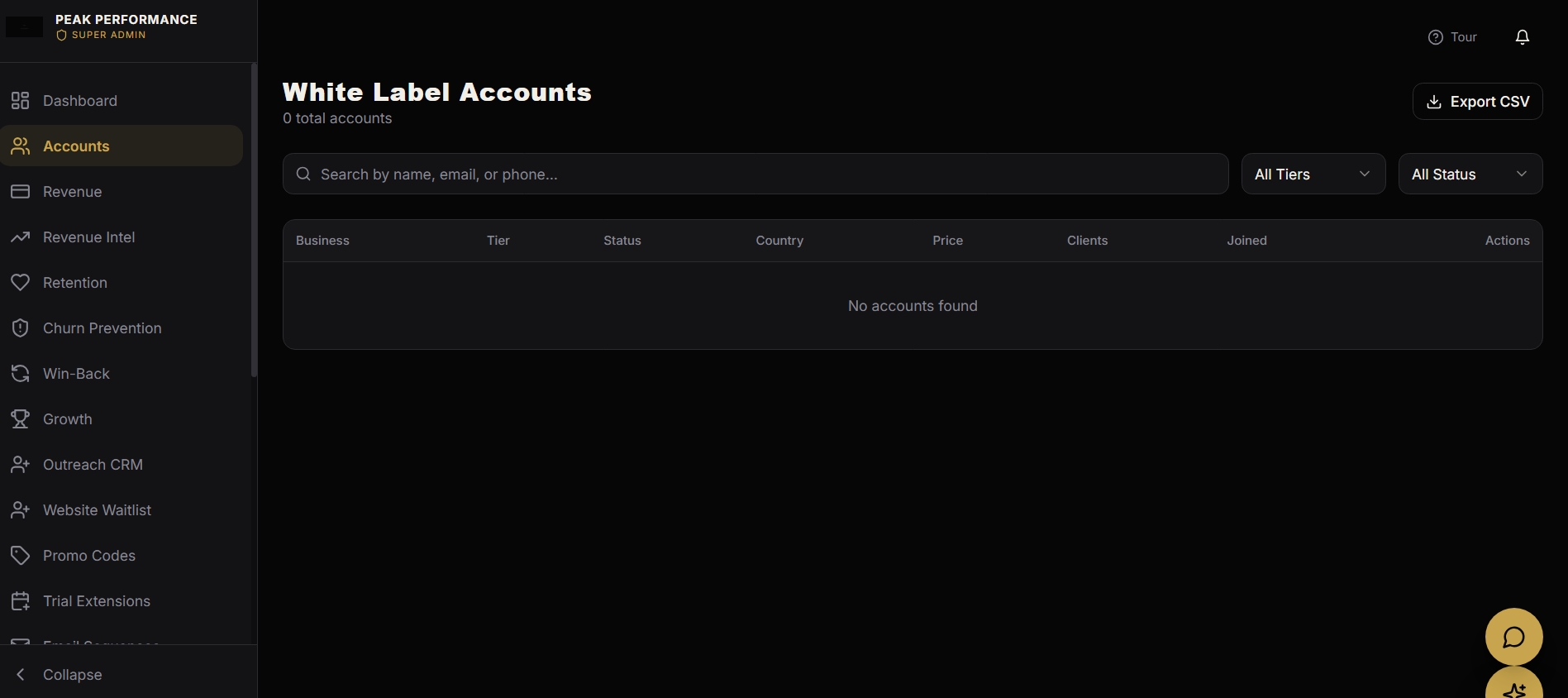
Task: Open notifications bell
Action: (1523, 37)
